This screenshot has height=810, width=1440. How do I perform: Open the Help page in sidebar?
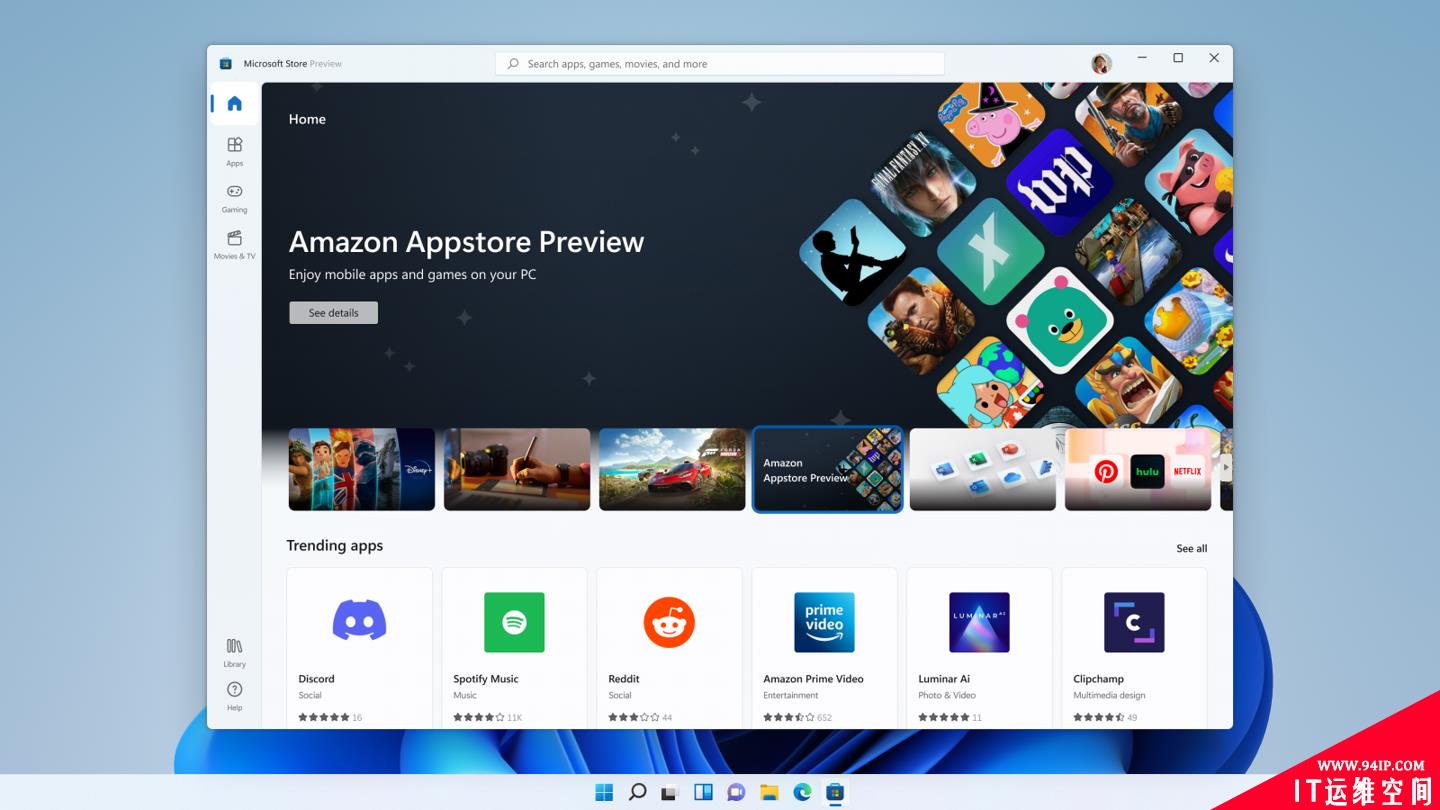tap(234, 695)
